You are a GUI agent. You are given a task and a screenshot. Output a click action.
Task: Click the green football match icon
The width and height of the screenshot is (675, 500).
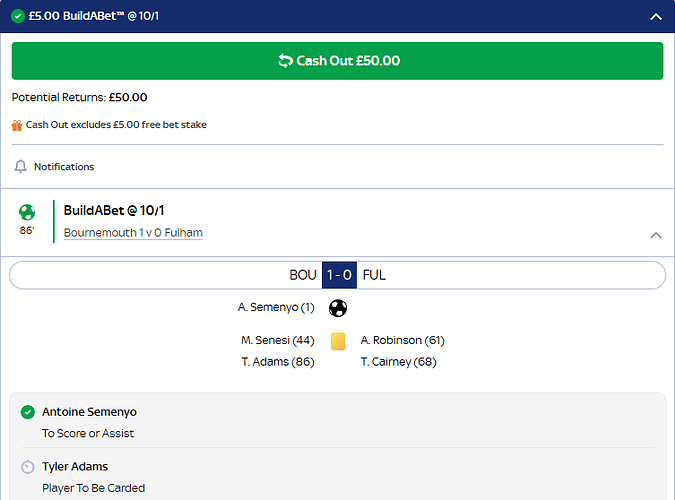click(x=27, y=212)
